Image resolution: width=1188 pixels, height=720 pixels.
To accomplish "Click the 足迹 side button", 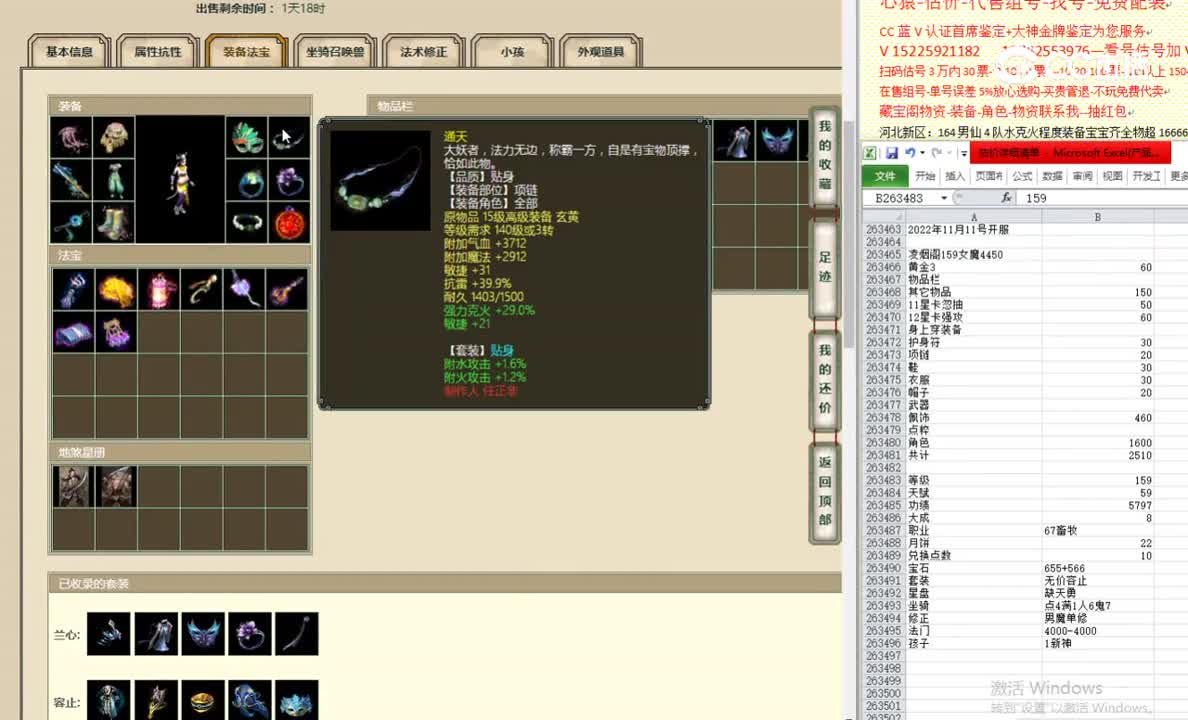I will point(824,267).
